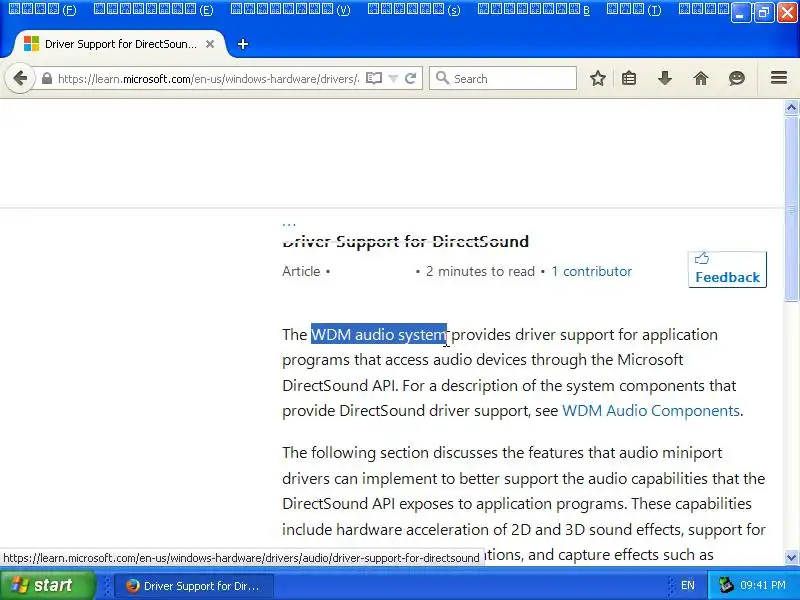This screenshot has height=600, width=800.
Task: Bookmark this page with the star icon
Action: pos(598,78)
